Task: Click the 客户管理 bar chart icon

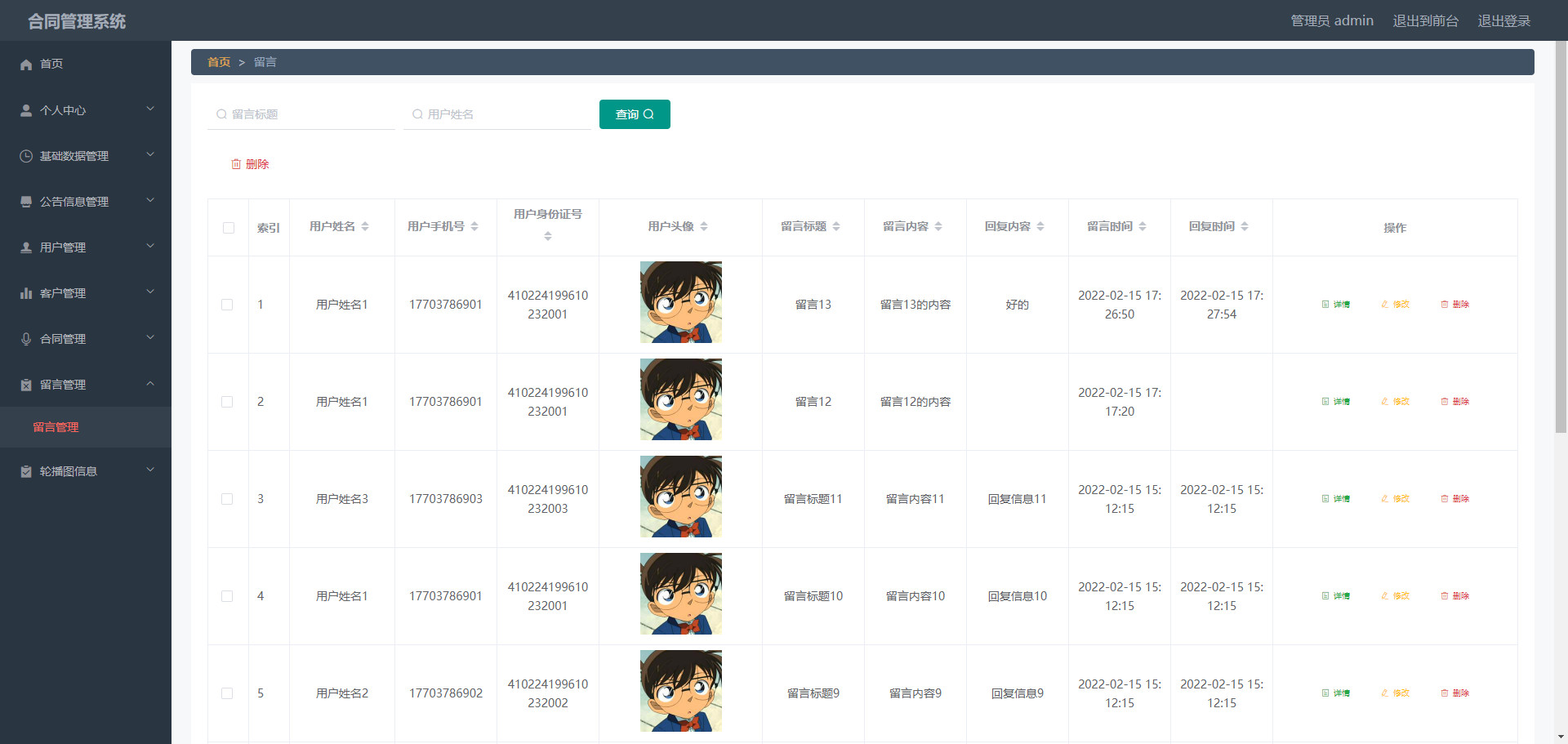Action: (26, 293)
